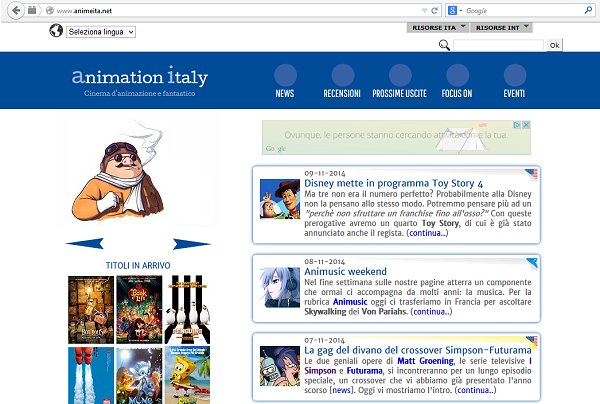
Task: Click the browser back arrow button
Action: coord(16,10)
